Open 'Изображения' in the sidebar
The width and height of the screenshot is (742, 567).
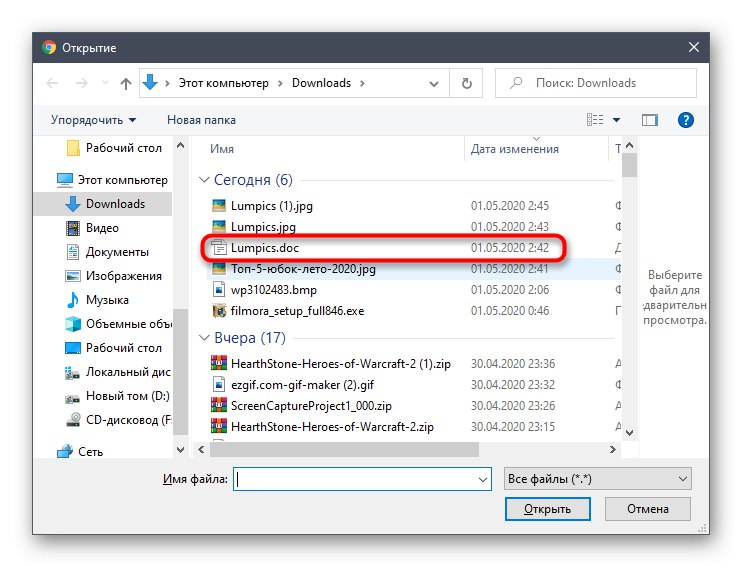tap(114, 276)
